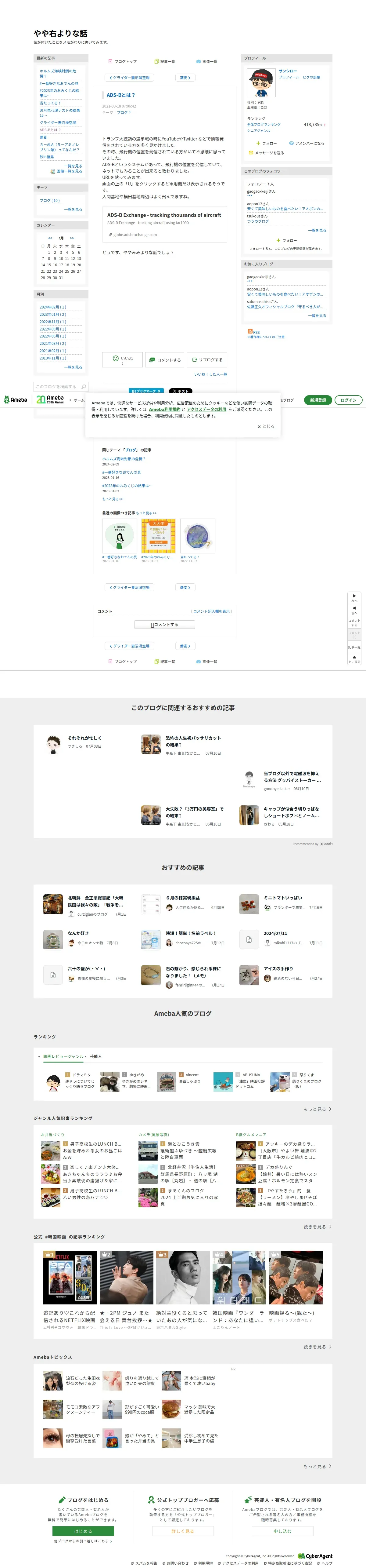
Task: Go to next month in calendar
Action: (x=72, y=238)
